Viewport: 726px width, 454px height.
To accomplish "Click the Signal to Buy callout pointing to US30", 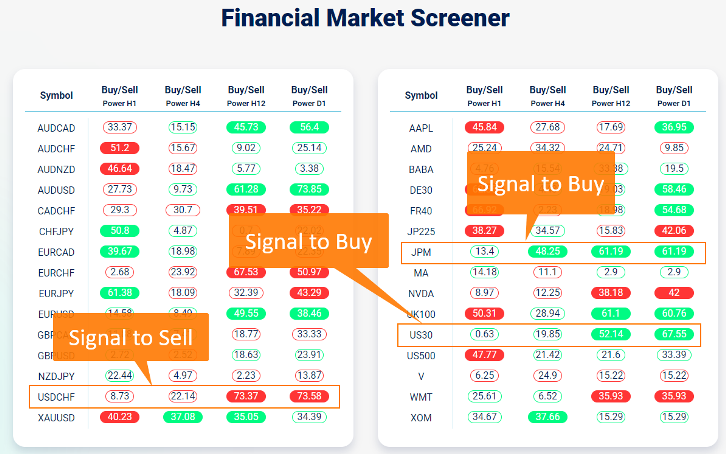I will [x=308, y=241].
